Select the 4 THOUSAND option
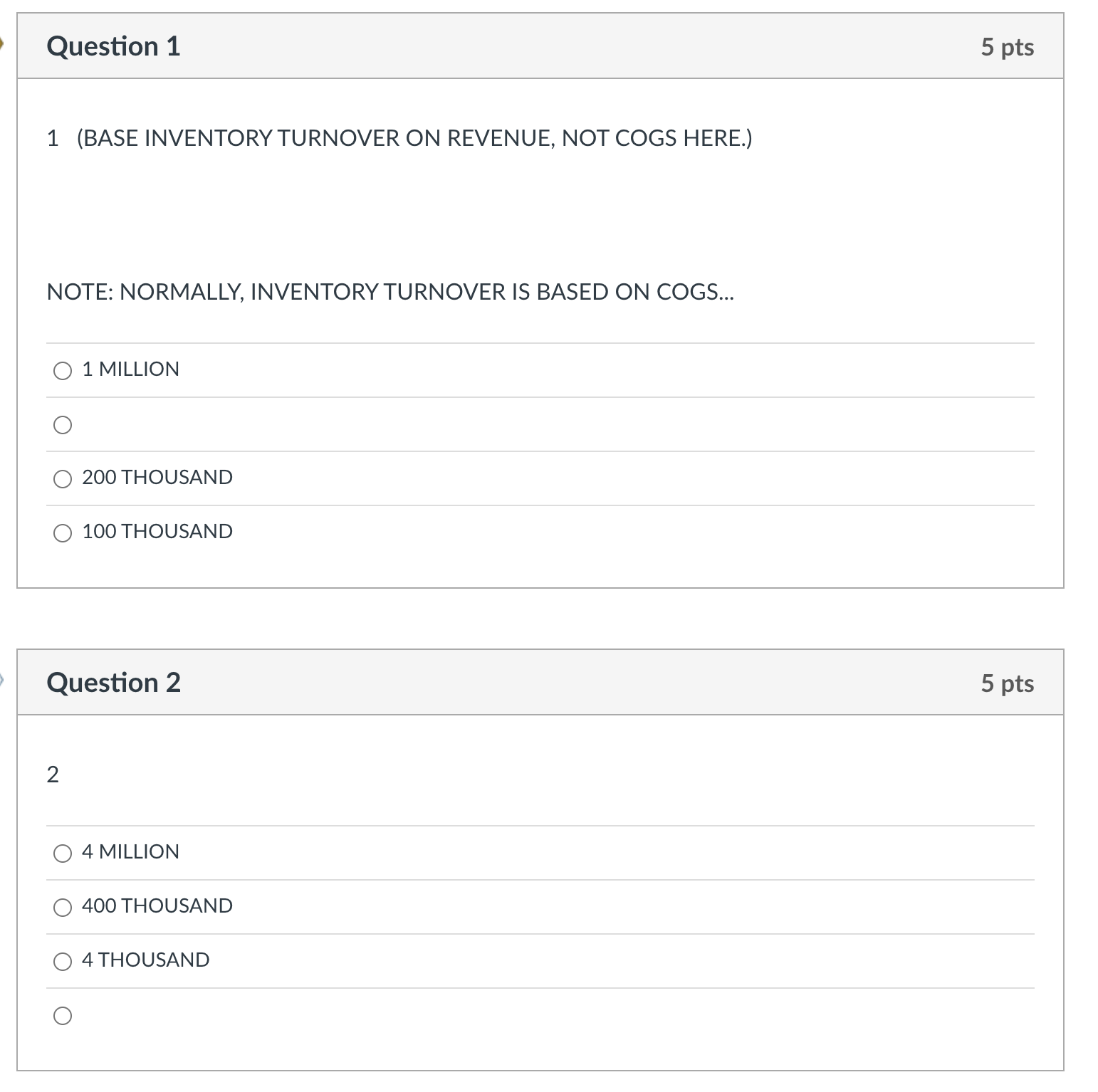Image resolution: width=1098 pixels, height=1092 pixels. (63, 961)
